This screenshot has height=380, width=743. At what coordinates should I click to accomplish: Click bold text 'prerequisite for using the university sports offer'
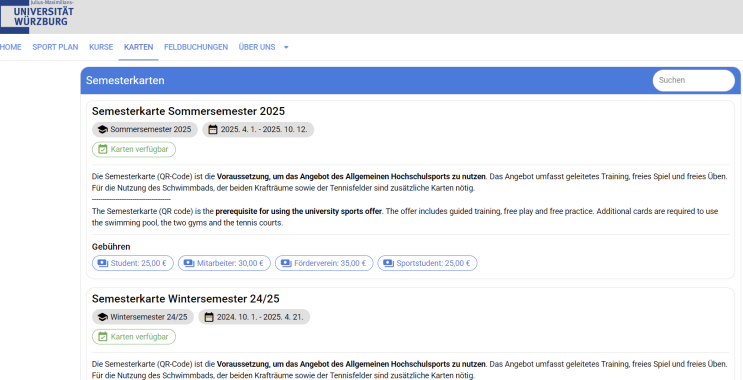tap(299, 211)
